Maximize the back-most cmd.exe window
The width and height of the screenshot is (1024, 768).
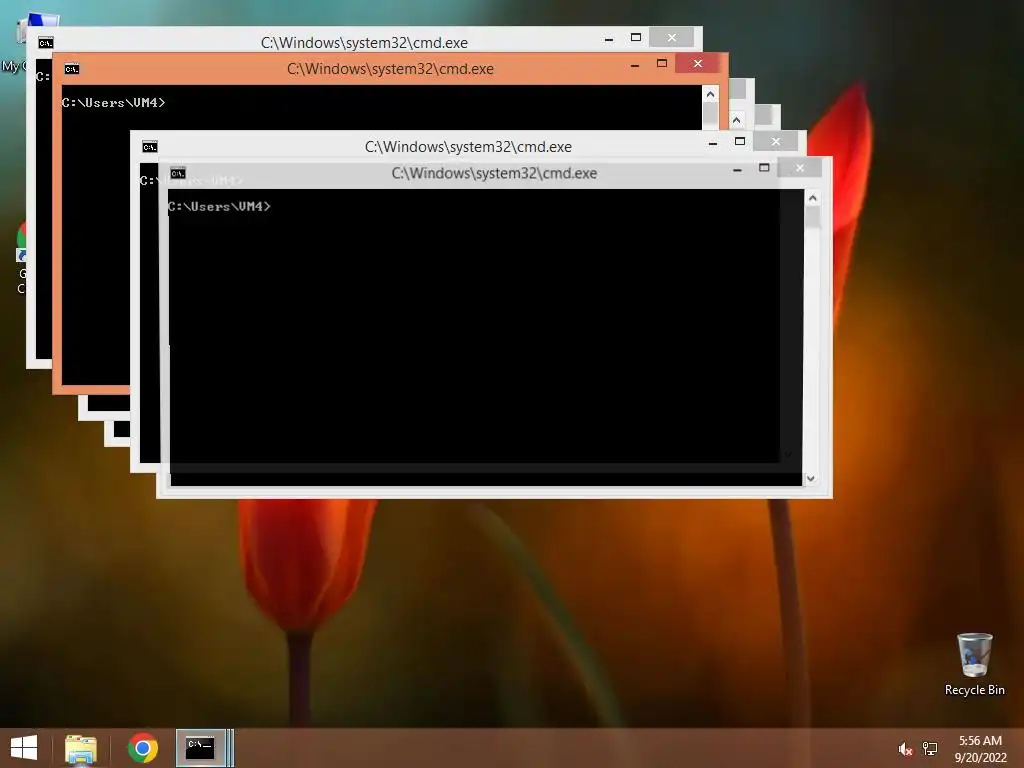[635, 37]
